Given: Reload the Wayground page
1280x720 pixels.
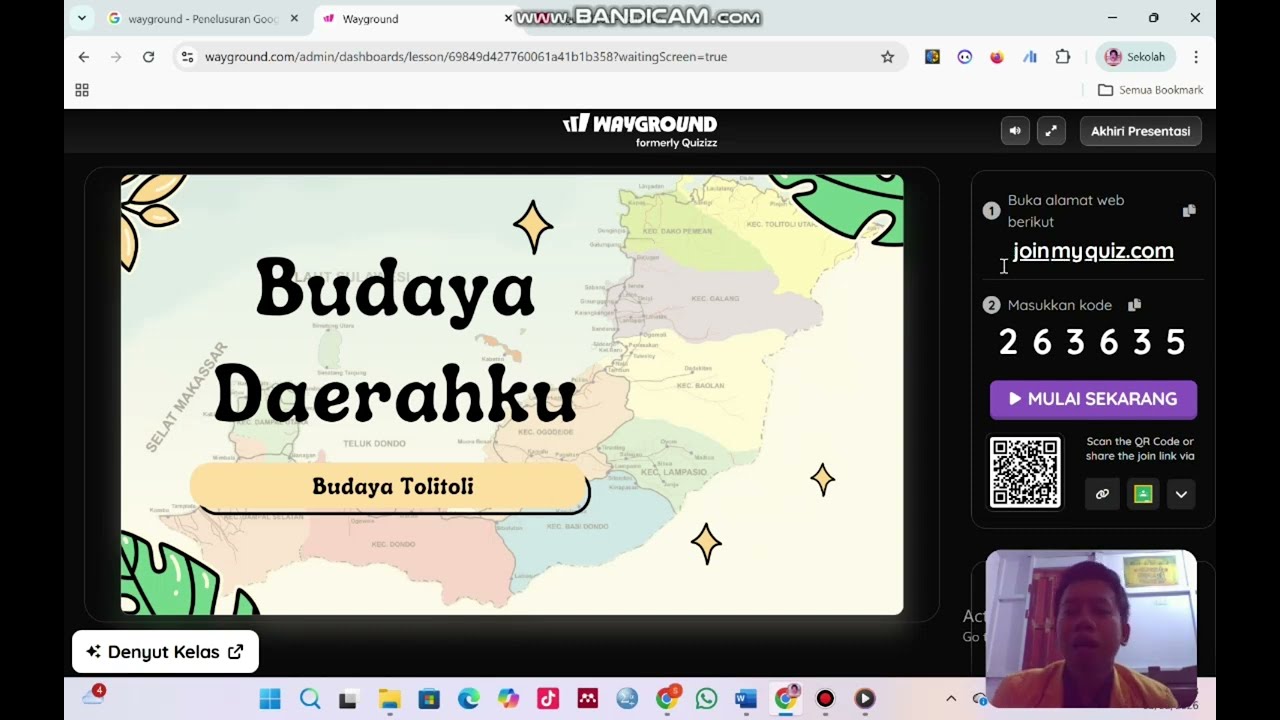Looking at the screenshot, I should coord(148,57).
